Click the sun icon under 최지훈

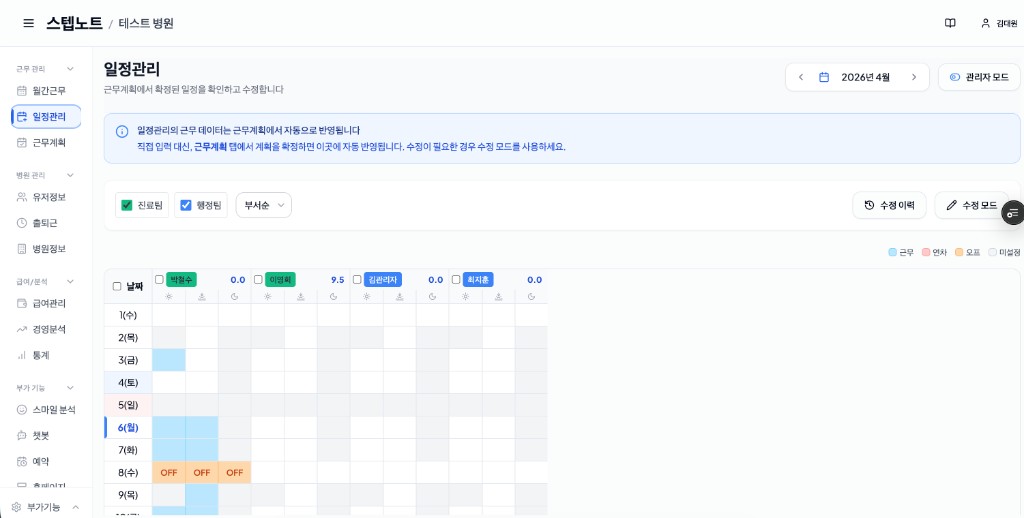tap(465, 297)
